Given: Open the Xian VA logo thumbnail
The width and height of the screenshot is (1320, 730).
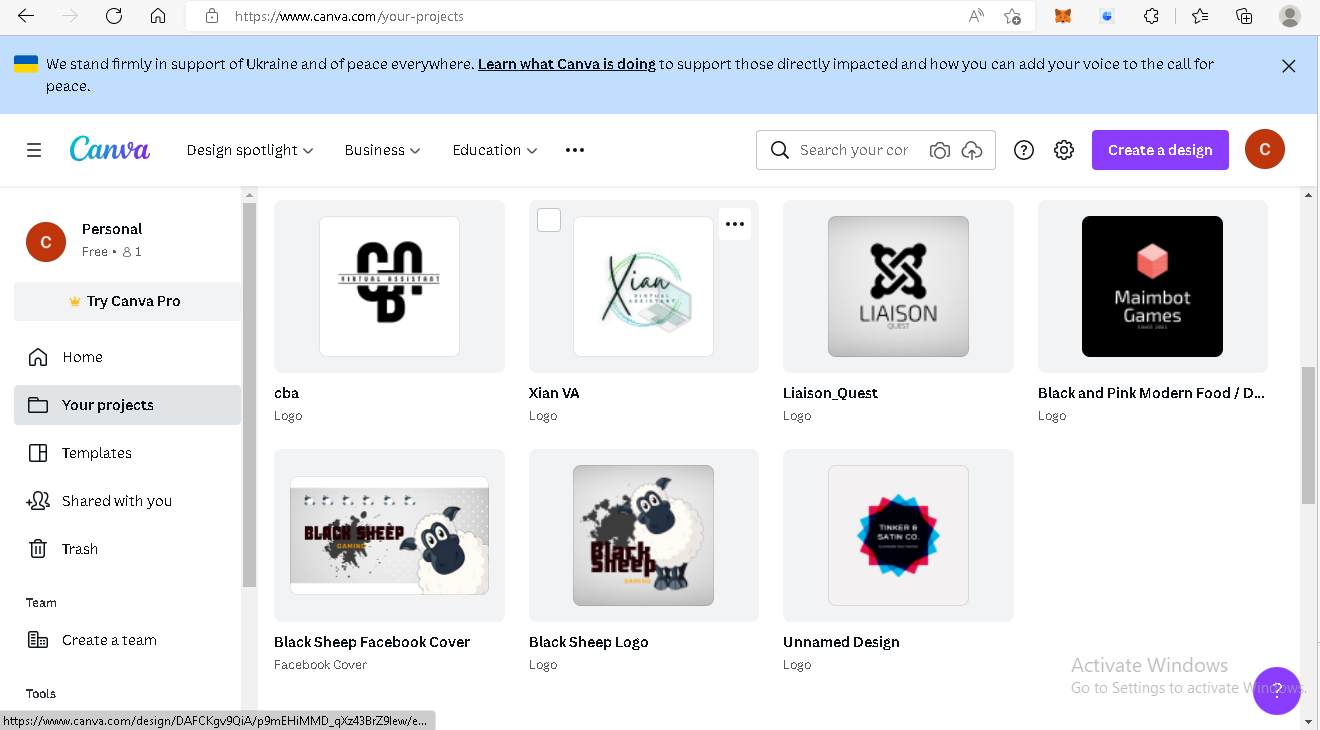Looking at the screenshot, I should coord(643,286).
